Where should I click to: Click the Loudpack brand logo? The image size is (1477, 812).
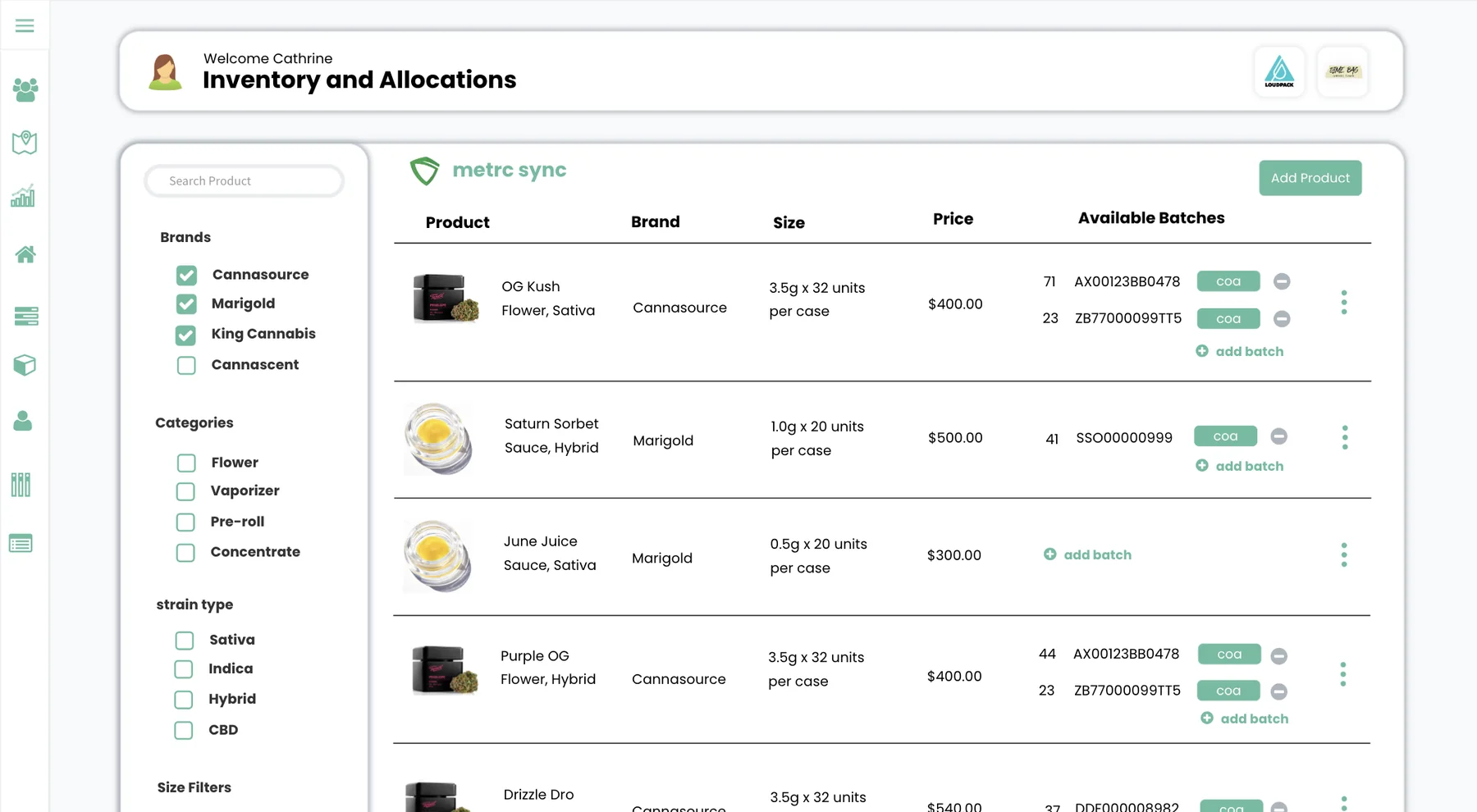tap(1279, 72)
